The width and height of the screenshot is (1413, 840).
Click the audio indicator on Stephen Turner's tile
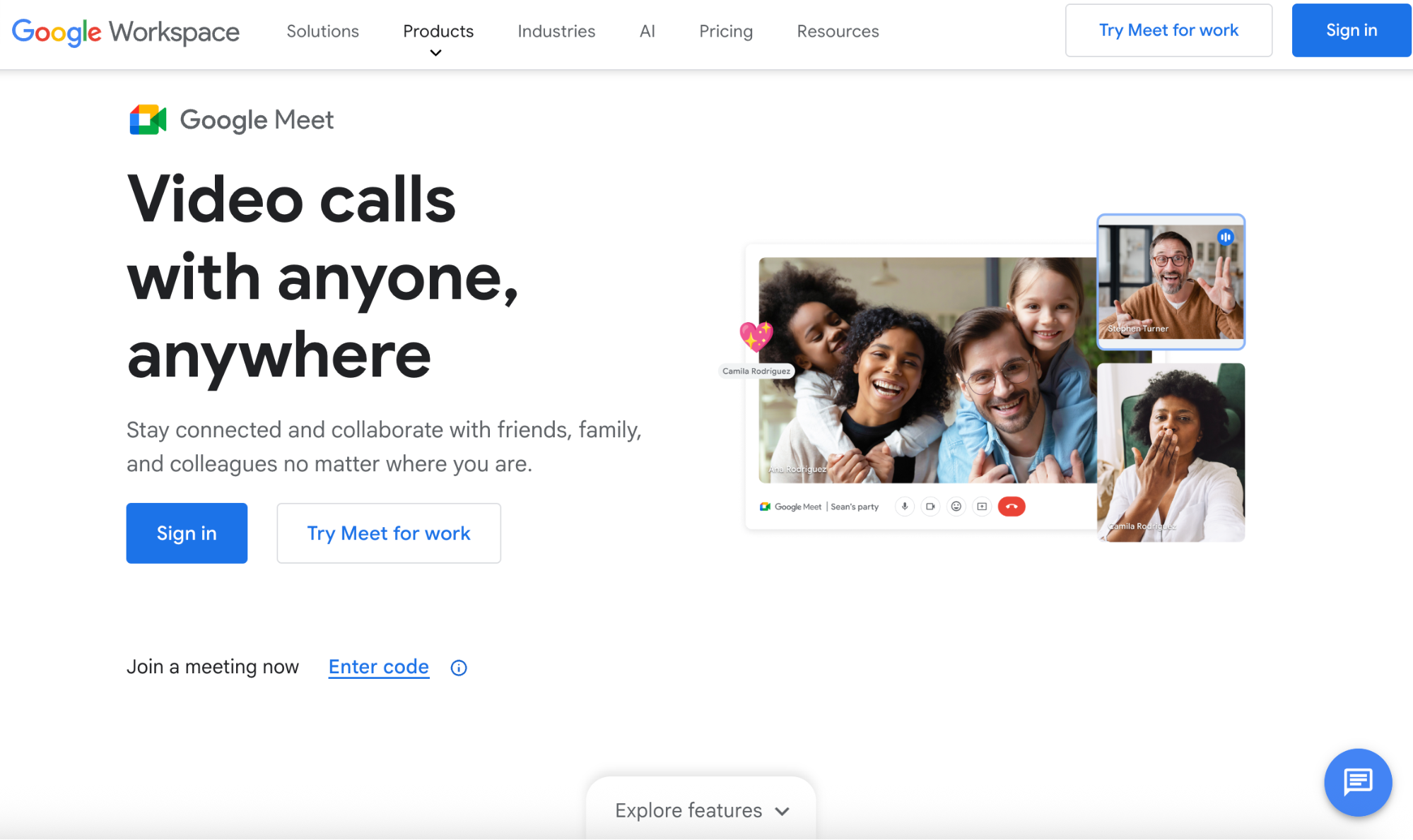tap(1226, 236)
